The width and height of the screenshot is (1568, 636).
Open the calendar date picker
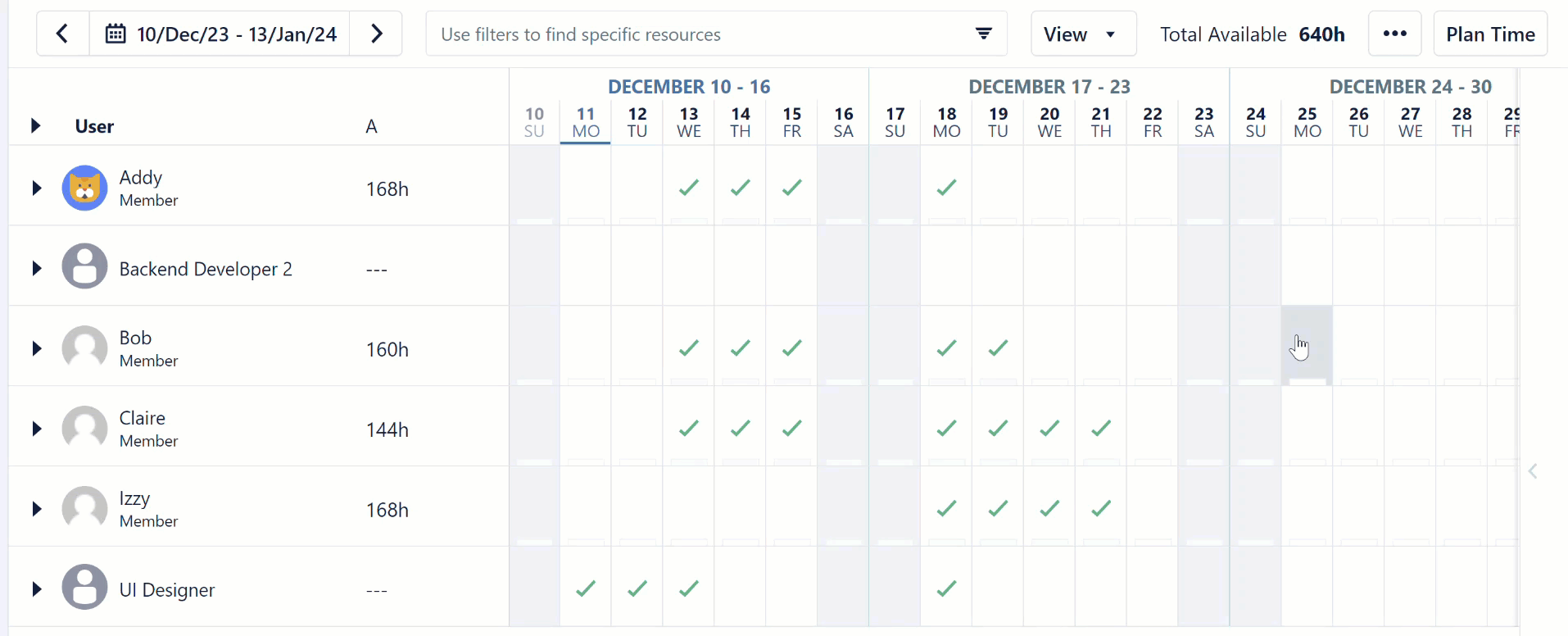(115, 34)
